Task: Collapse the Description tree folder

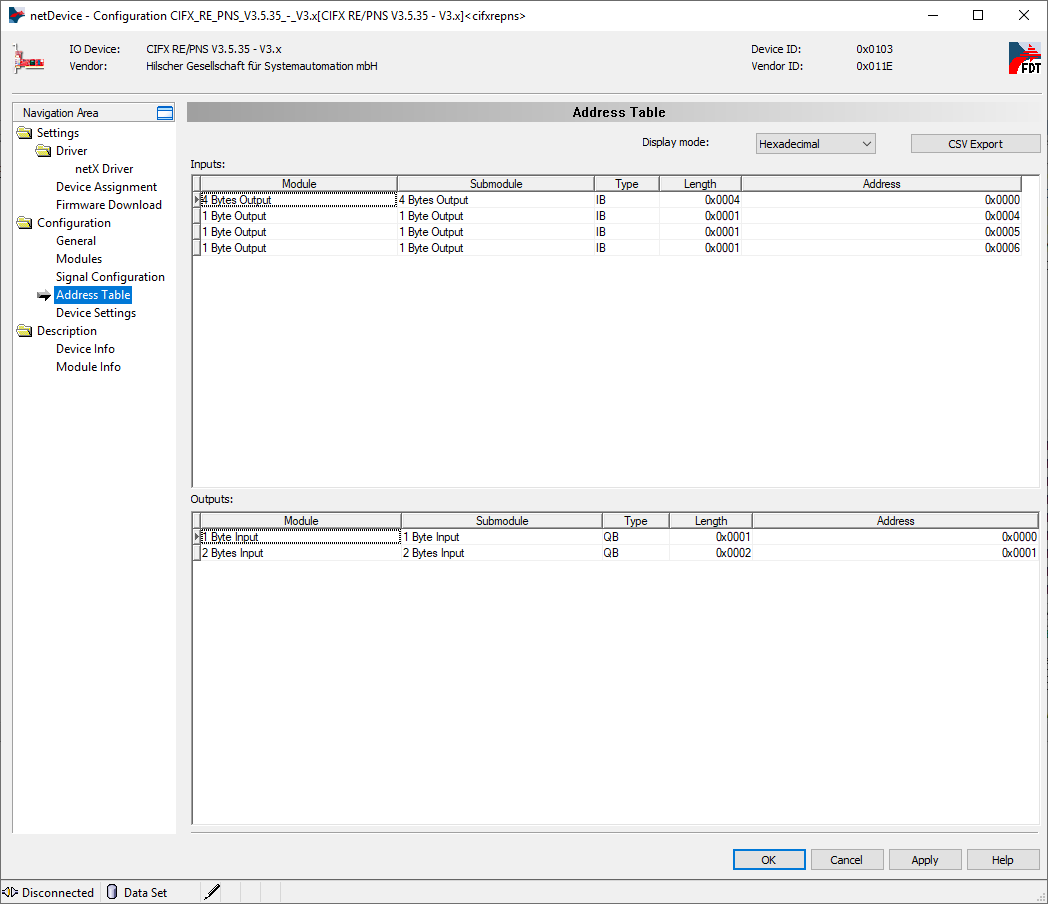Action: (x=24, y=331)
